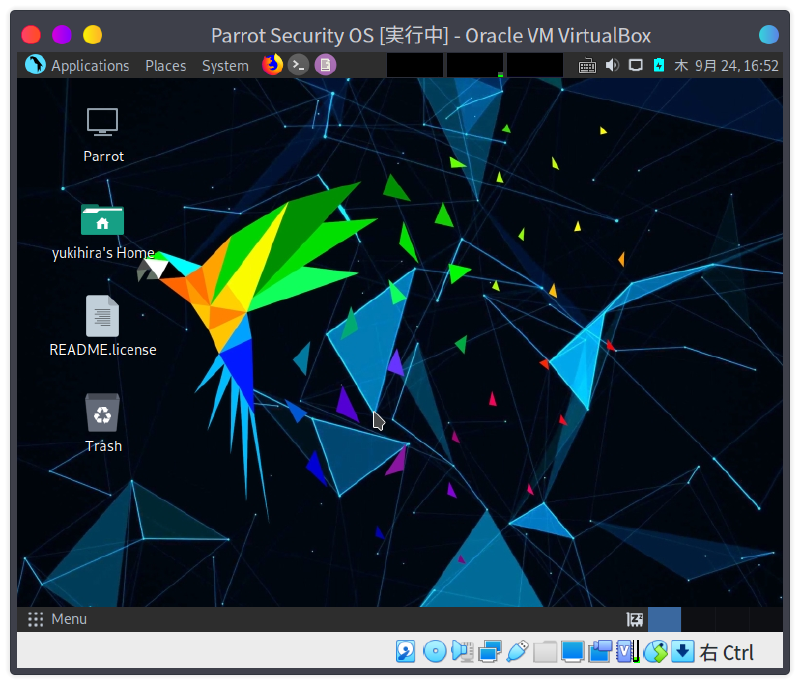Open the volume control in the panel

click(x=613, y=65)
